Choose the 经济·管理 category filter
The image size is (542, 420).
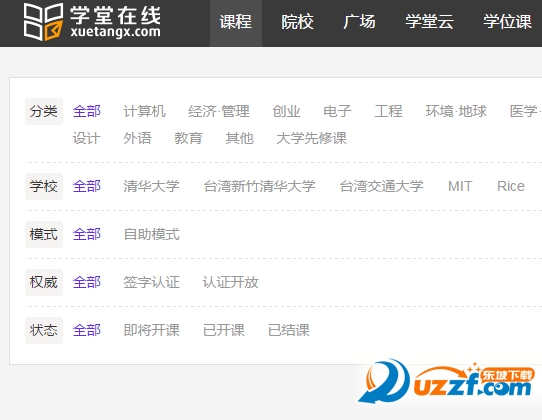coord(219,111)
